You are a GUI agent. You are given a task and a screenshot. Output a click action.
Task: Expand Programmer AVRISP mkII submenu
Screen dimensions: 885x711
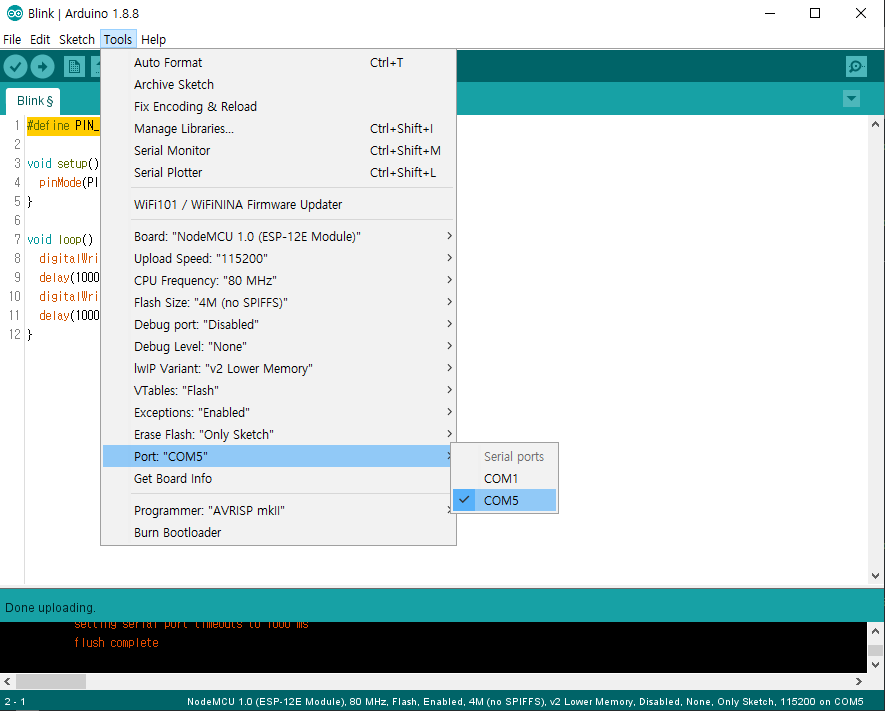coord(278,511)
